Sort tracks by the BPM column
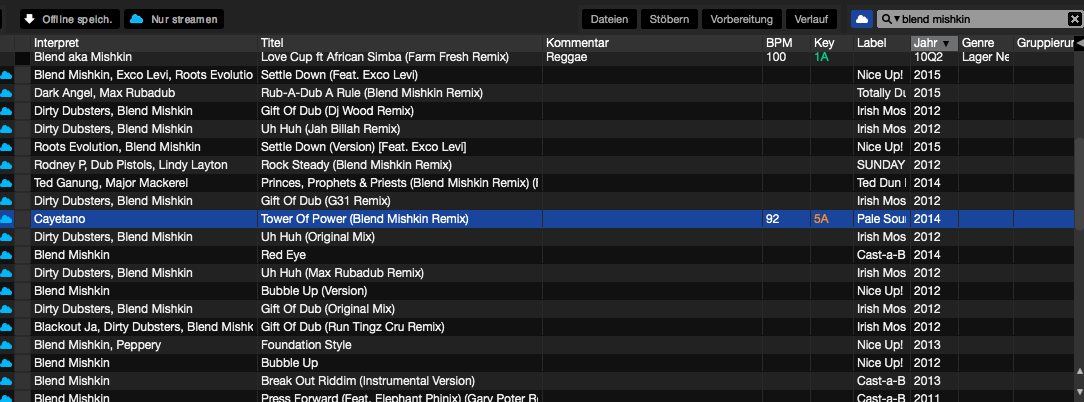 [778, 43]
